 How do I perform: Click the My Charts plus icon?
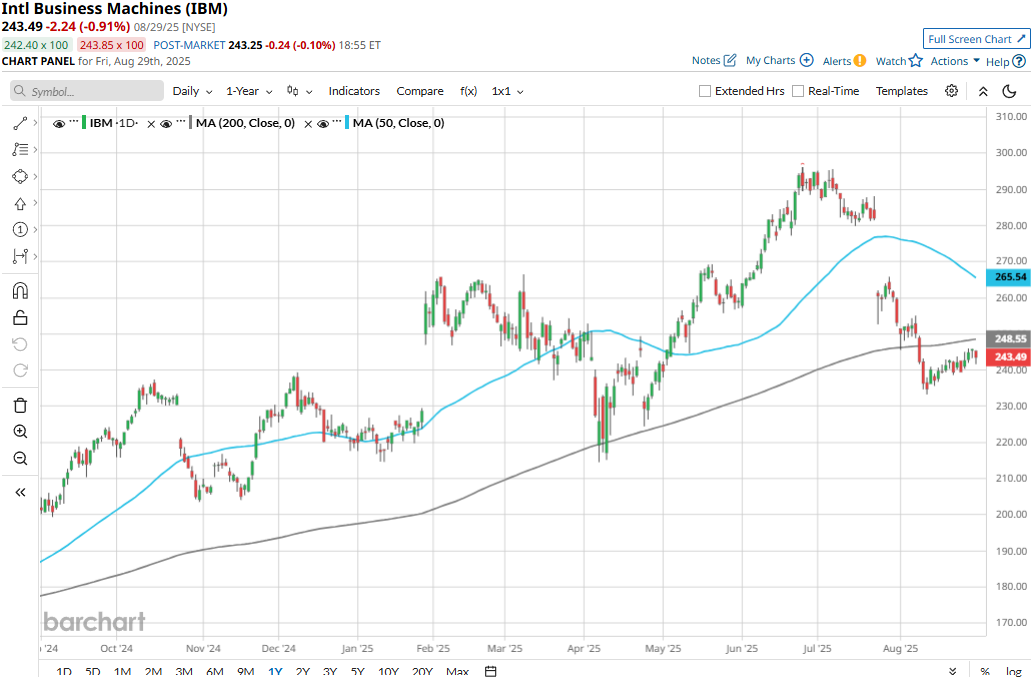(x=806, y=60)
